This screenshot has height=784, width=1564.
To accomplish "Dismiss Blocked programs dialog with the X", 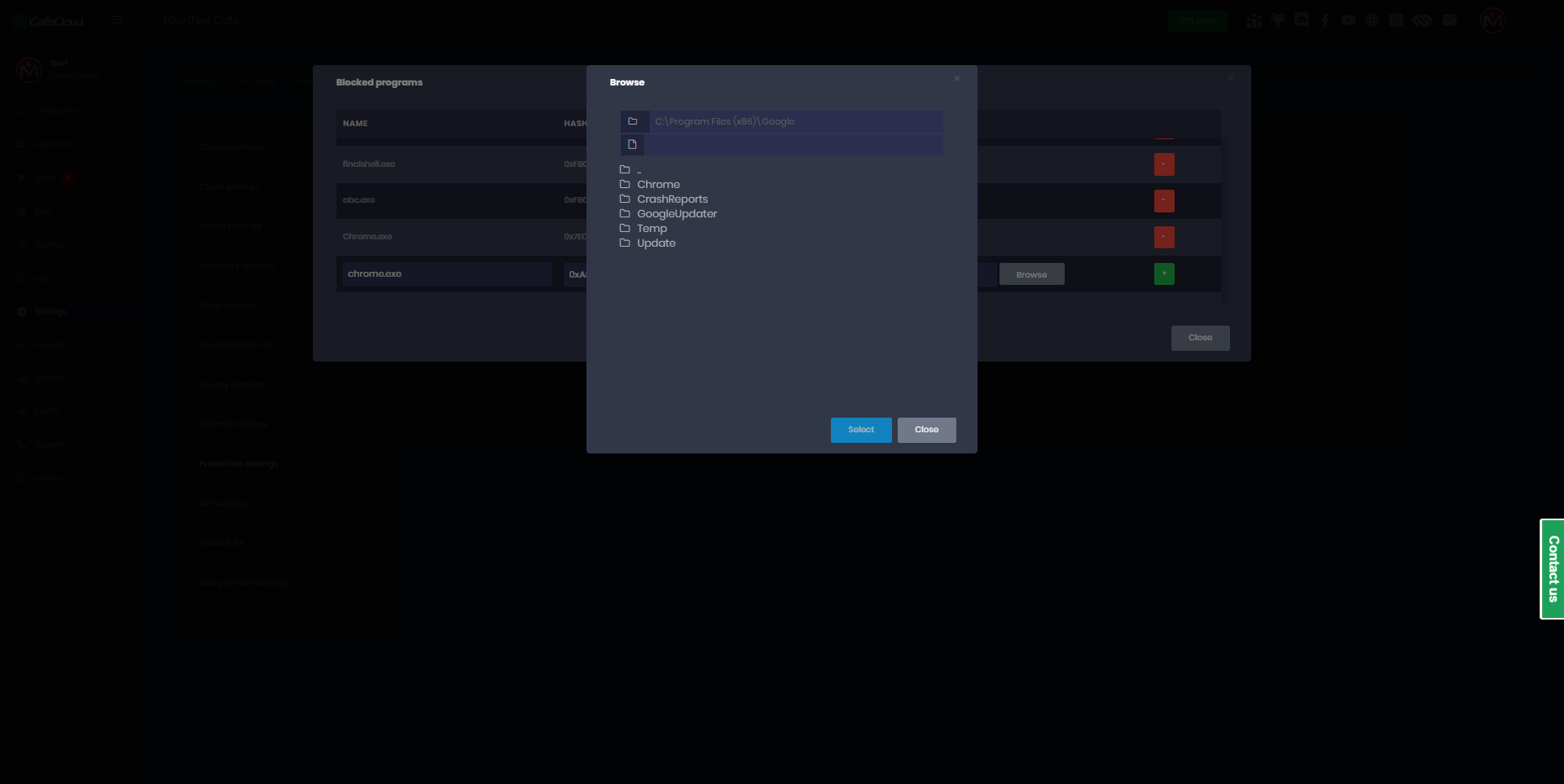I will (1231, 78).
